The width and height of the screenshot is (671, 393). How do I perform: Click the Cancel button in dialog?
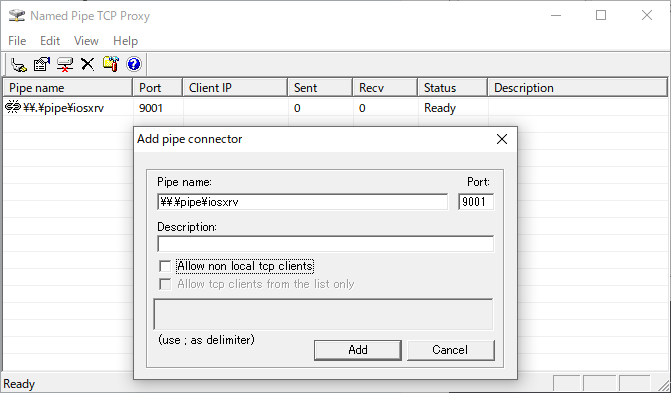[x=451, y=350]
